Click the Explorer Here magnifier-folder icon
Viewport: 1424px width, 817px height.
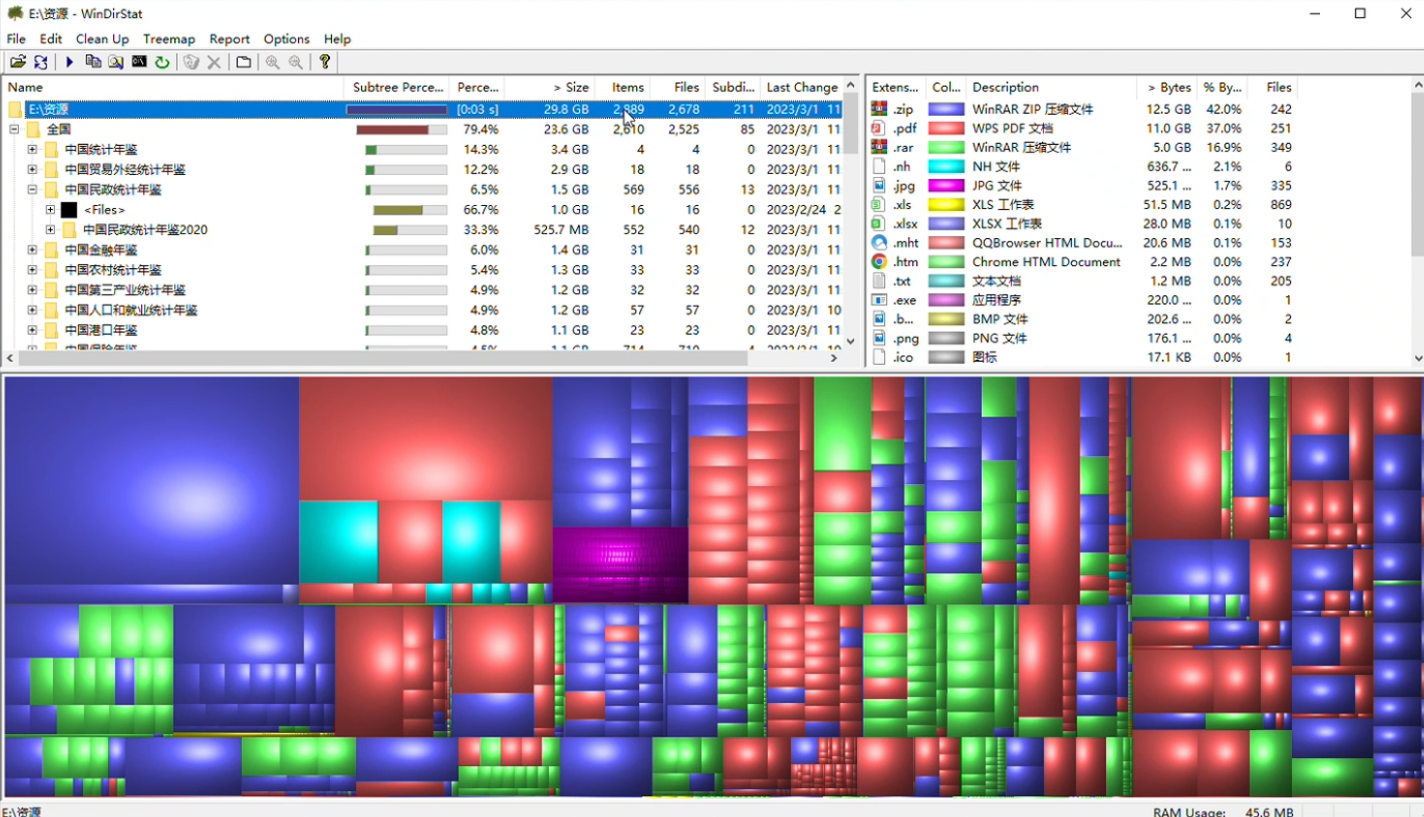click(x=116, y=62)
